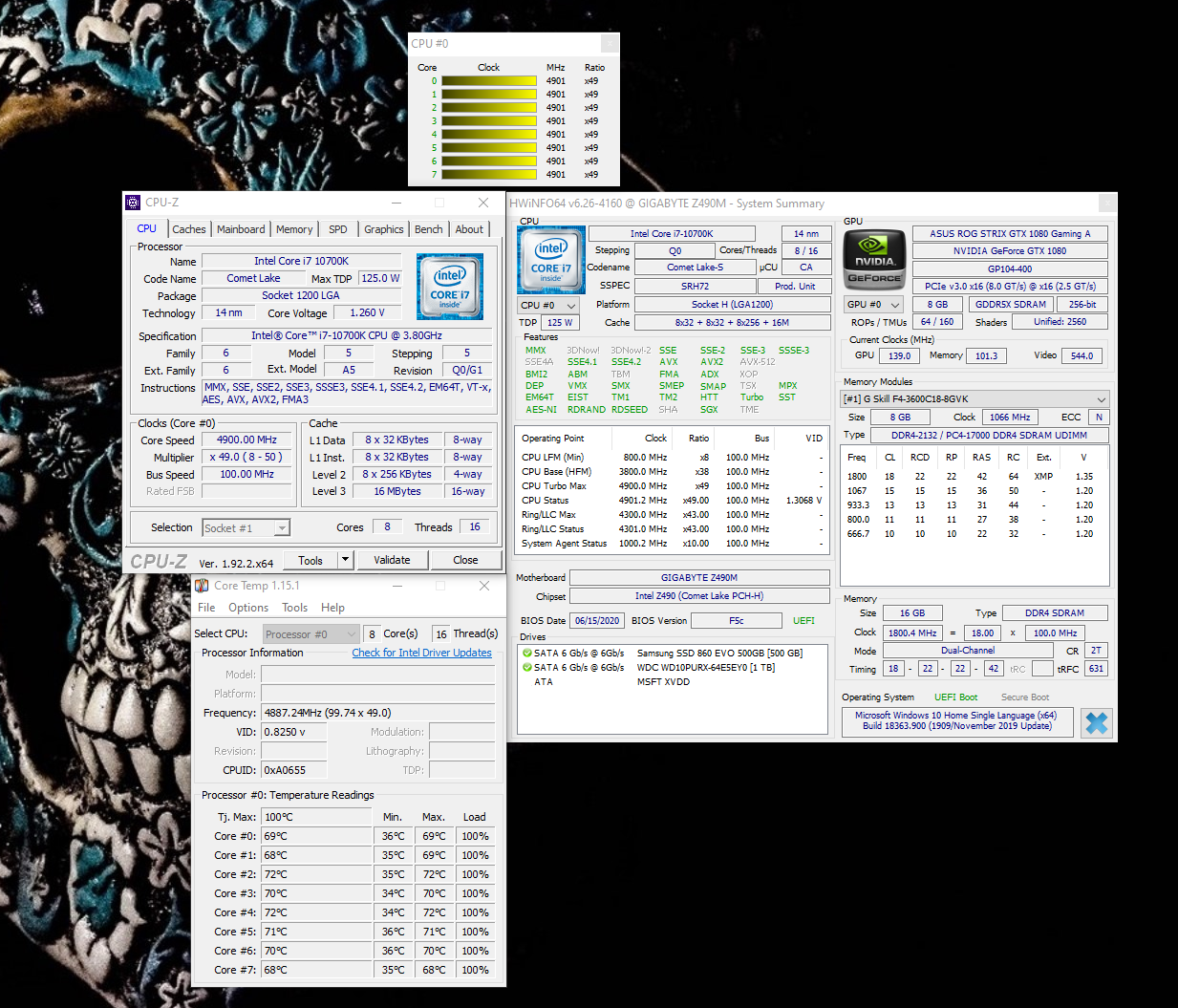Click the Level 3 cache value 16 MBytes
Screen dimensions: 1178x1008
(397, 491)
